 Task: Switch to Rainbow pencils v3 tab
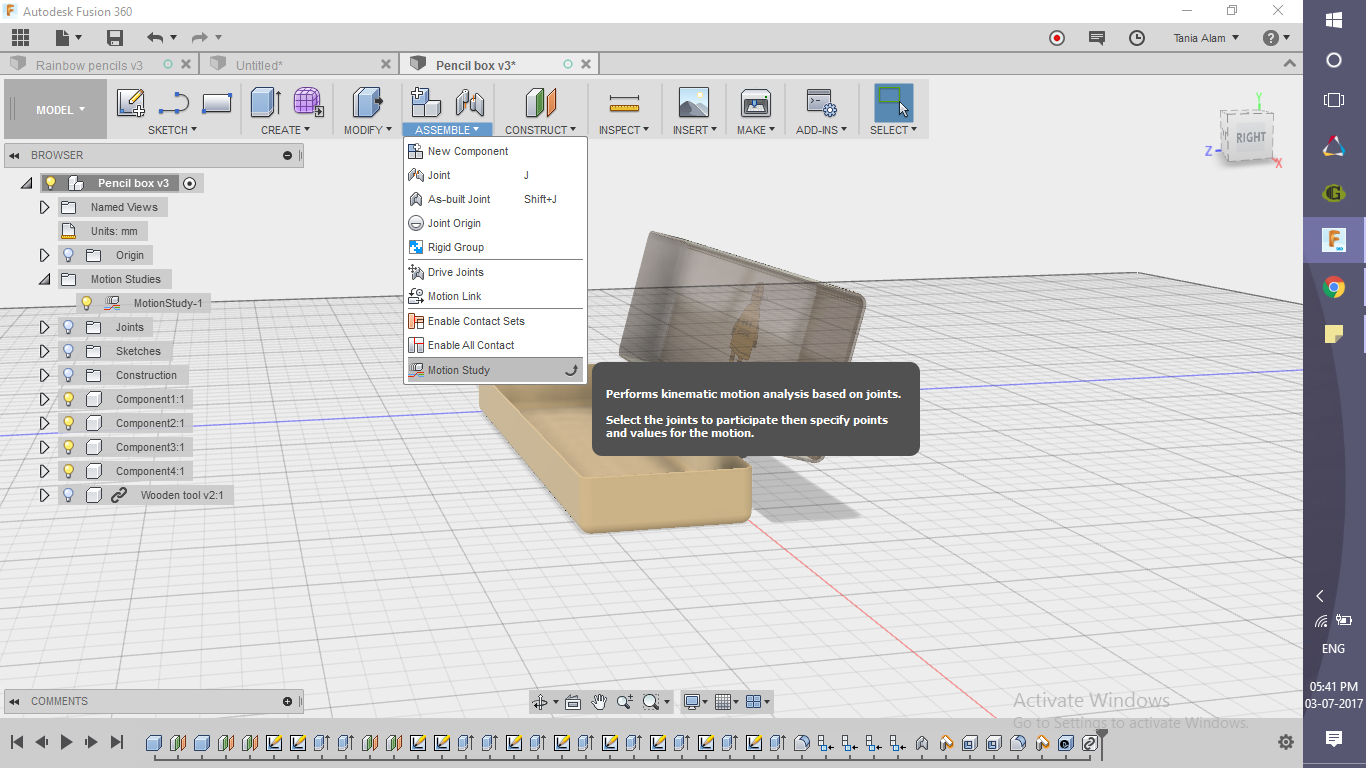click(x=89, y=65)
